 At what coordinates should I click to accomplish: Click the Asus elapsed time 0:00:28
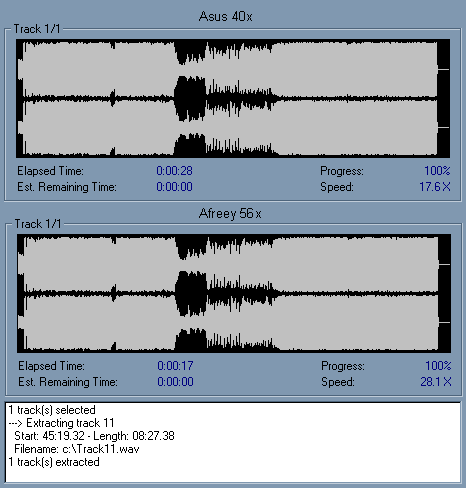click(x=174, y=171)
